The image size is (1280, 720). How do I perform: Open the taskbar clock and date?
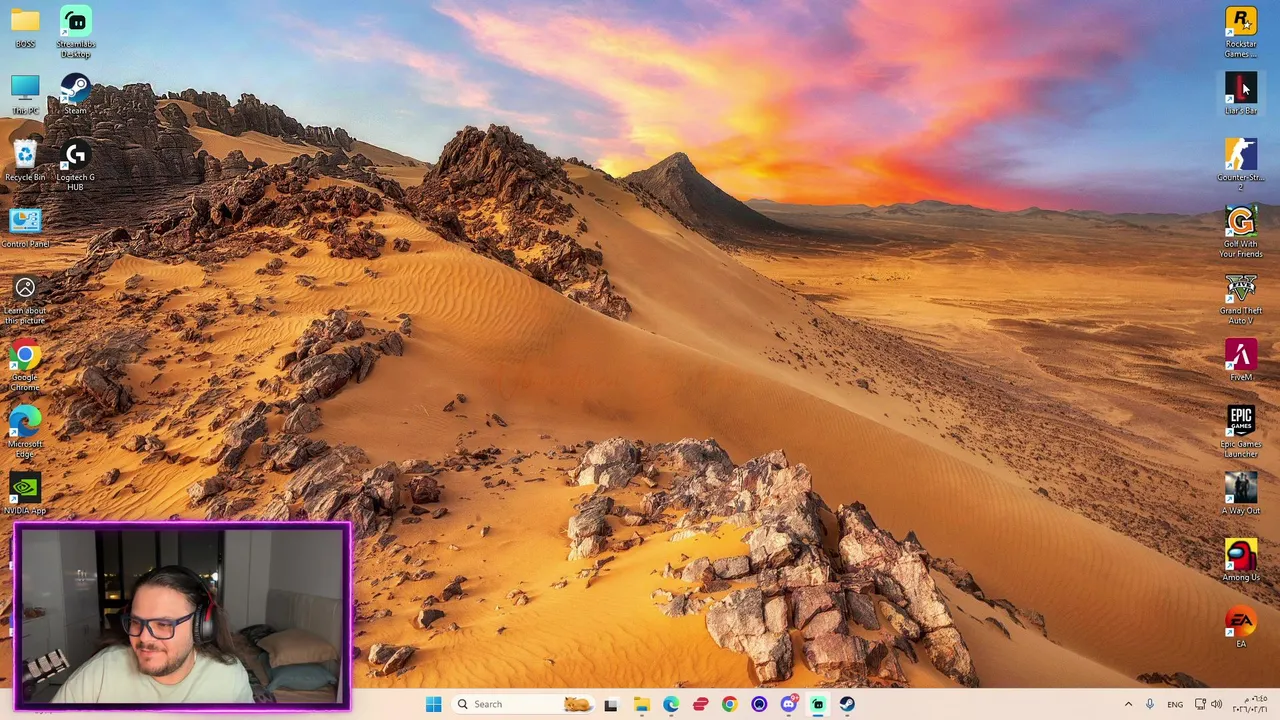click(1251, 704)
